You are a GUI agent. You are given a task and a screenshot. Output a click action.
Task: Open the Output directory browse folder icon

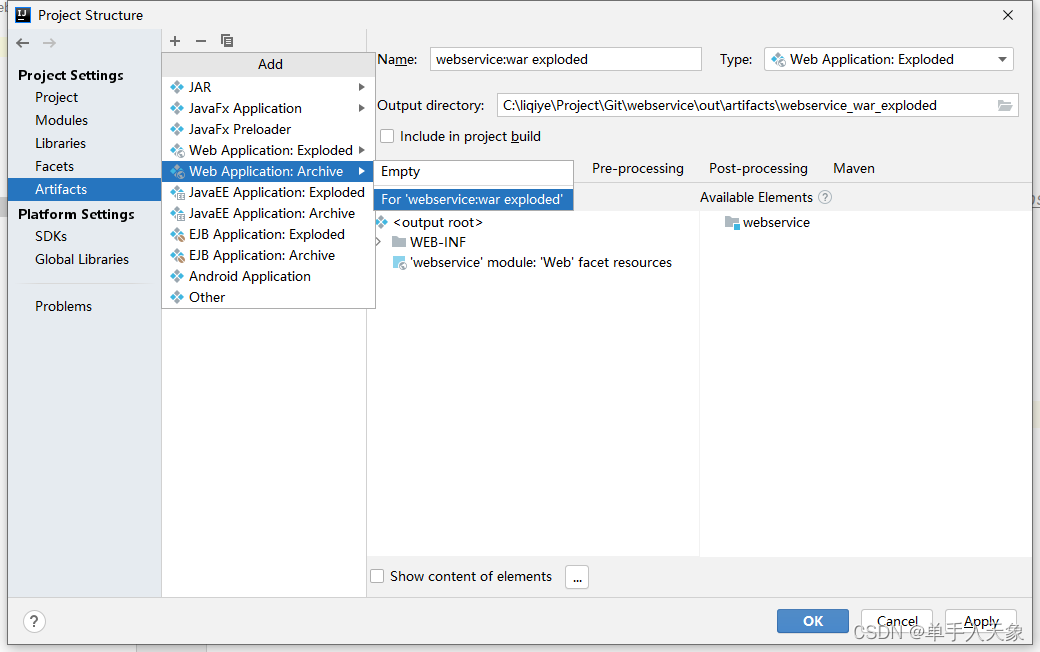[x=1005, y=105]
